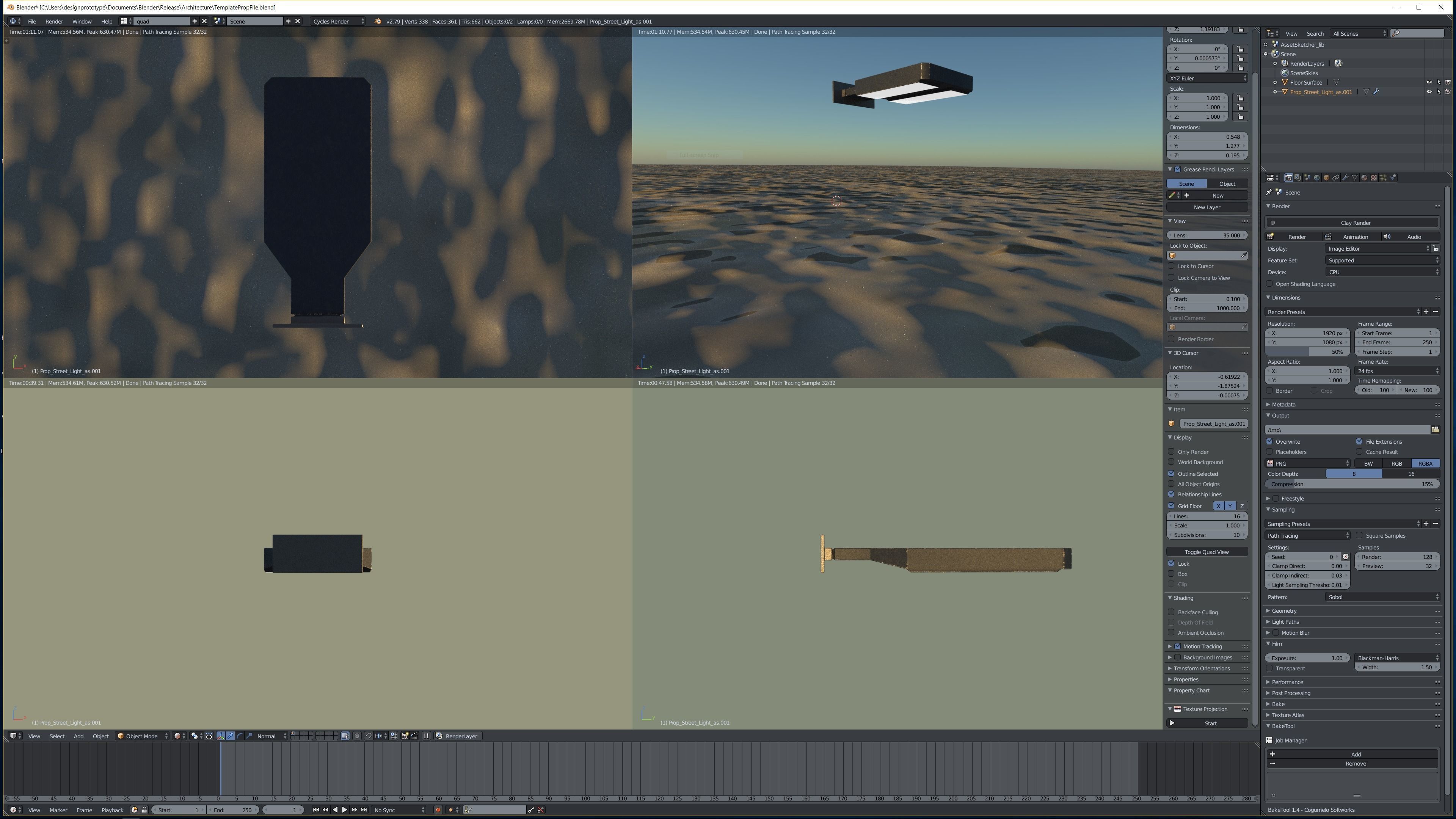Open the Cycles Render engine dropdown
The height and width of the screenshot is (819, 1456).
(x=338, y=21)
